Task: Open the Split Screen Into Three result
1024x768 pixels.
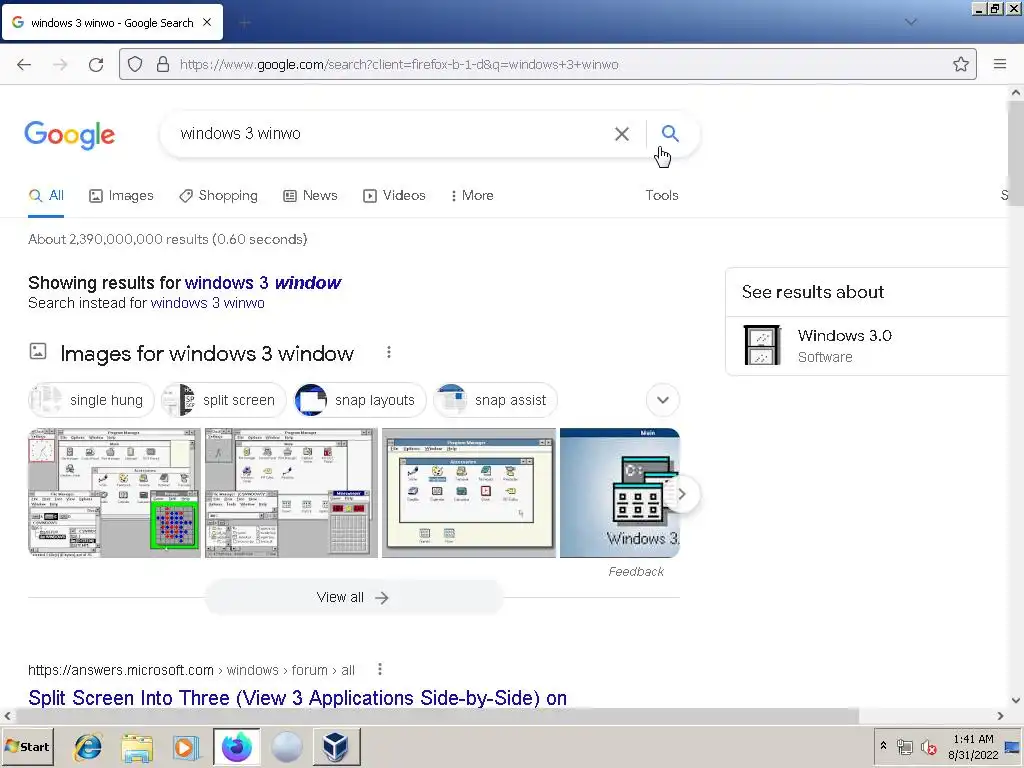Action: (x=297, y=697)
